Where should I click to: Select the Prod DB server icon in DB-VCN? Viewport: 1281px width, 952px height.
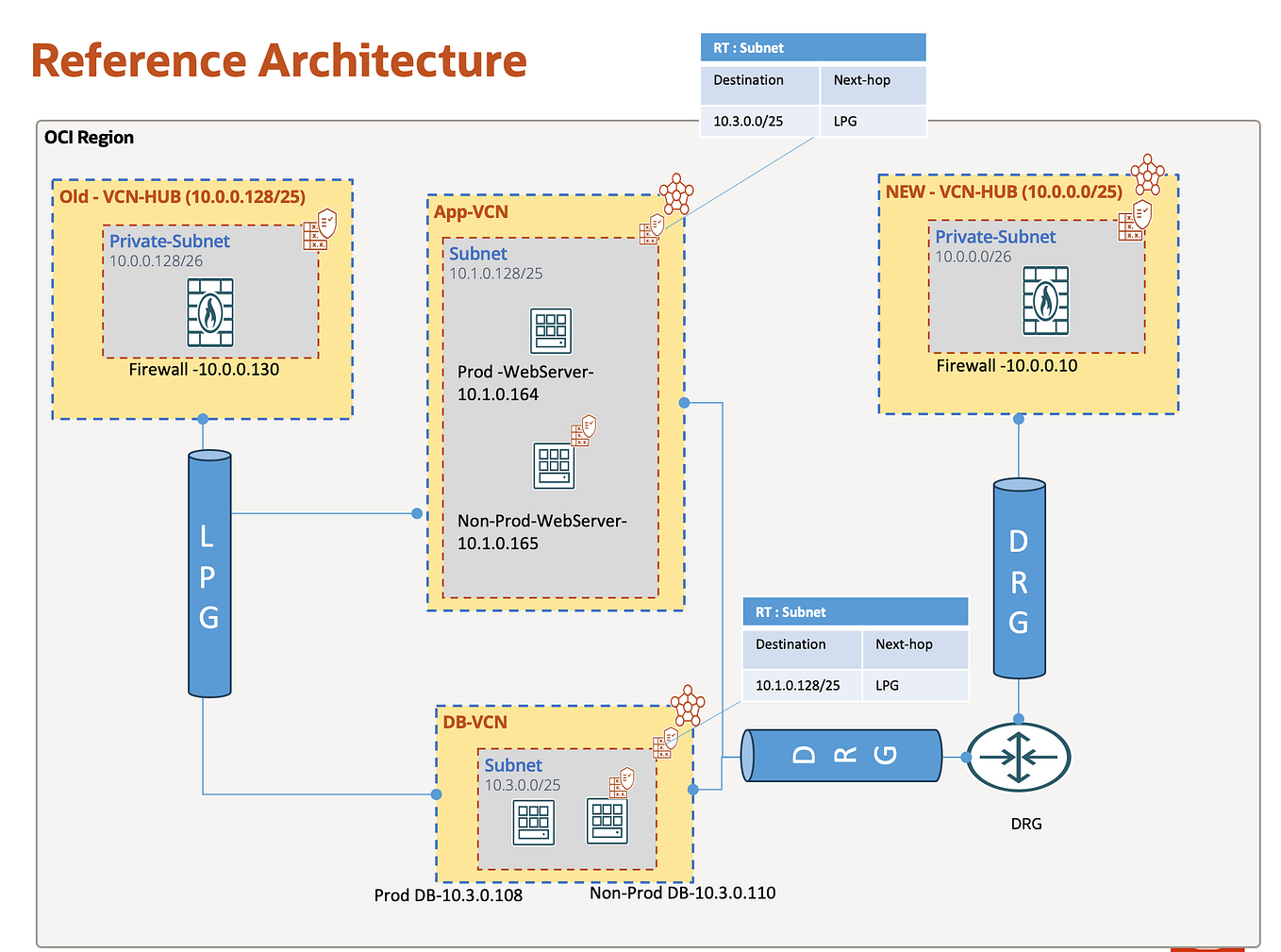coord(533,821)
